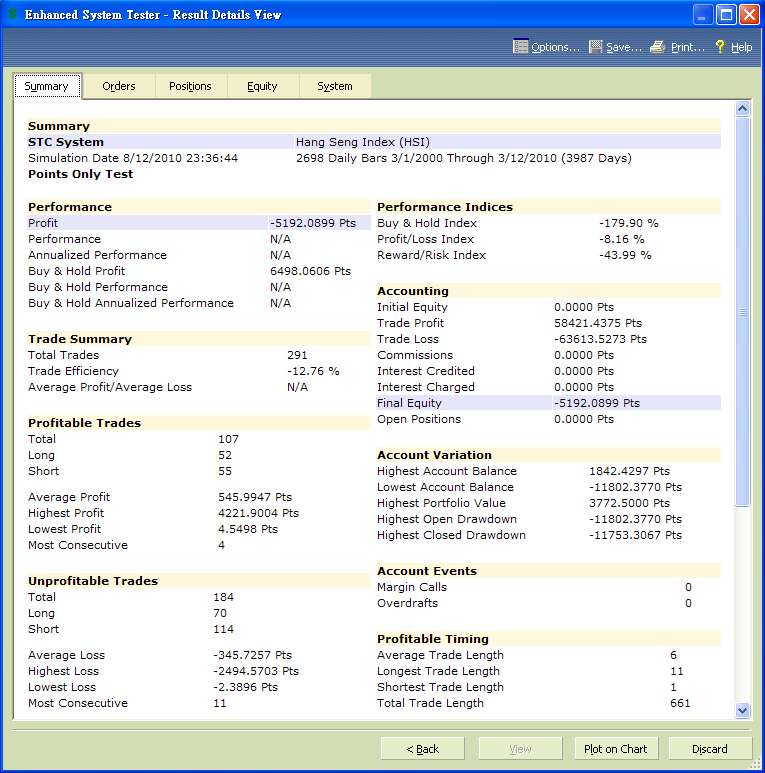Click Final Equity value -5192.0899 Pts
765x773 pixels.
(x=597, y=403)
